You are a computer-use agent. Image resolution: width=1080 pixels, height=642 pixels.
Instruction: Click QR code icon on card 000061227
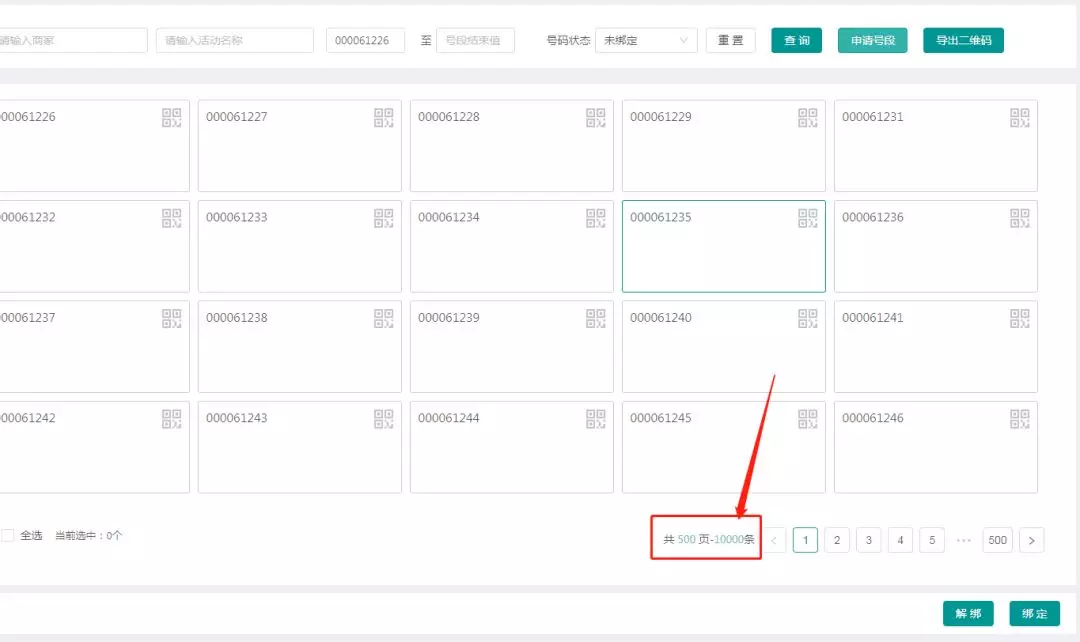point(384,118)
